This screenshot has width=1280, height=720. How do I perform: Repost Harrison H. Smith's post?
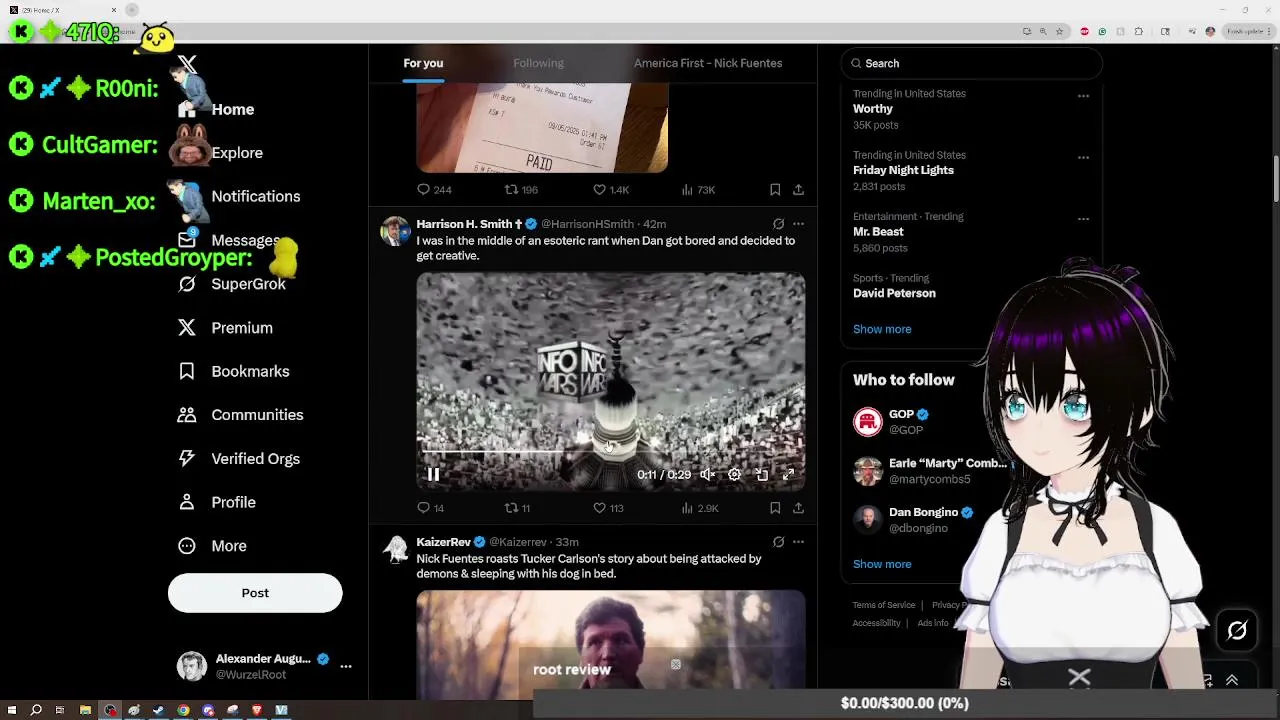517,508
